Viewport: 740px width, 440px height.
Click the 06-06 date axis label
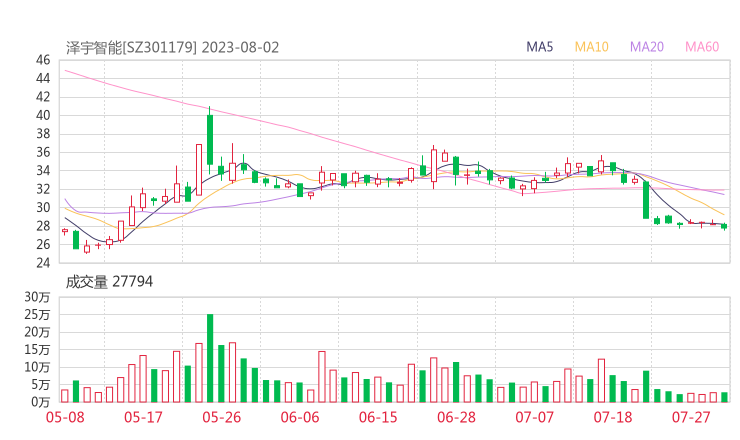pyautogui.click(x=300, y=417)
